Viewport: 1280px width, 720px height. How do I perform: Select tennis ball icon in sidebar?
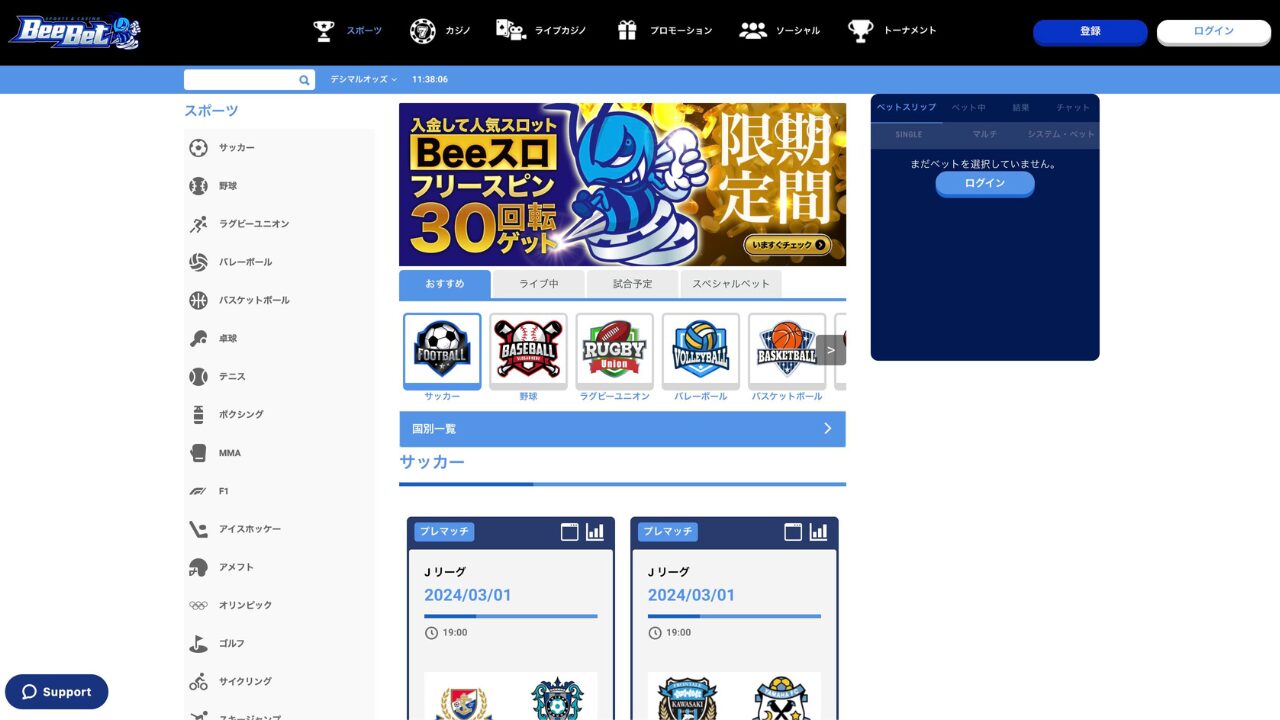point(198,377)
